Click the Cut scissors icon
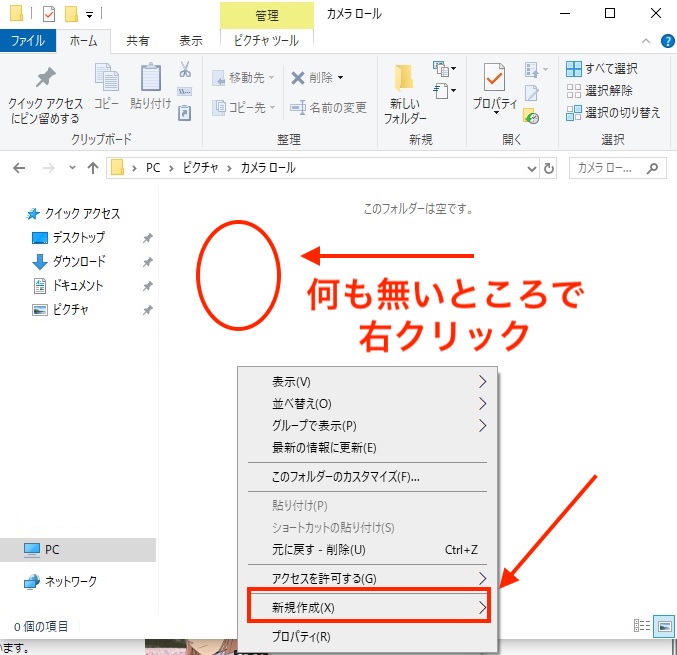 185,70
